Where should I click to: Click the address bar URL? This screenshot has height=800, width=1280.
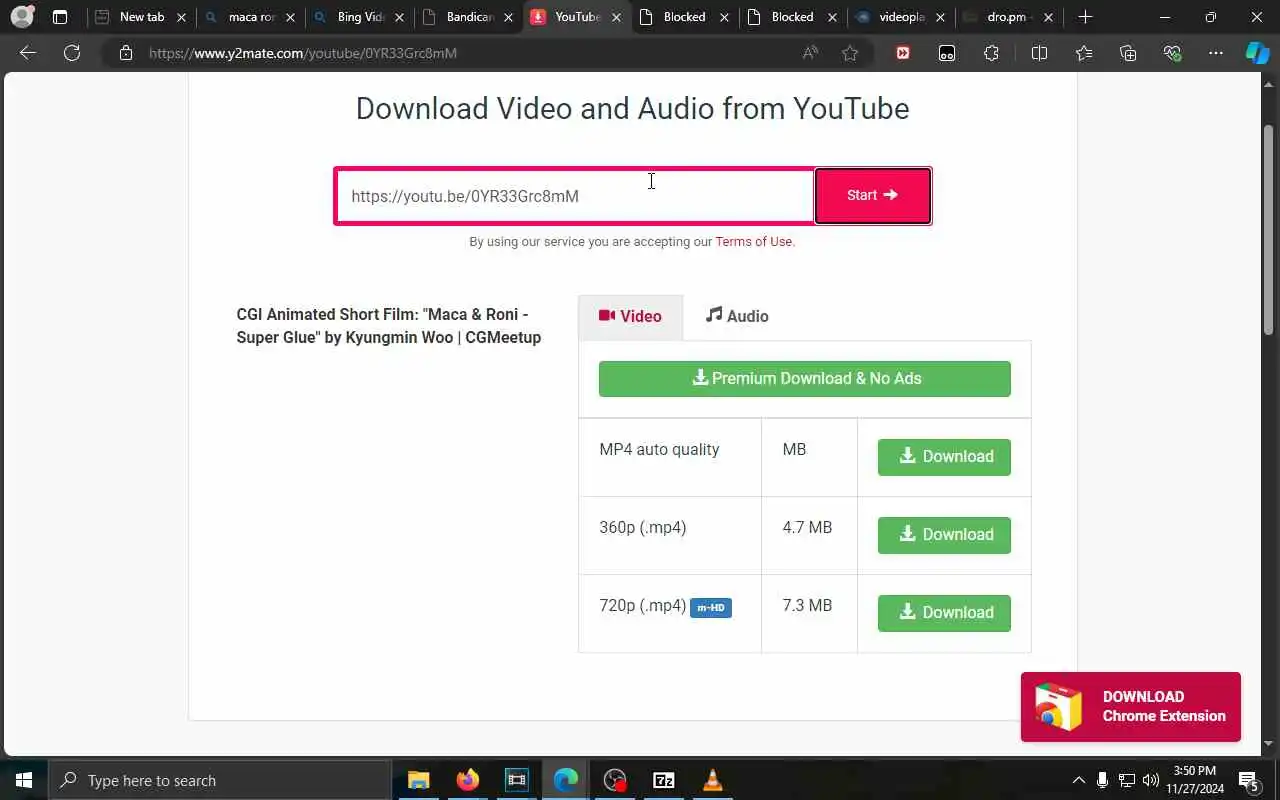click(x=303, y=53)
